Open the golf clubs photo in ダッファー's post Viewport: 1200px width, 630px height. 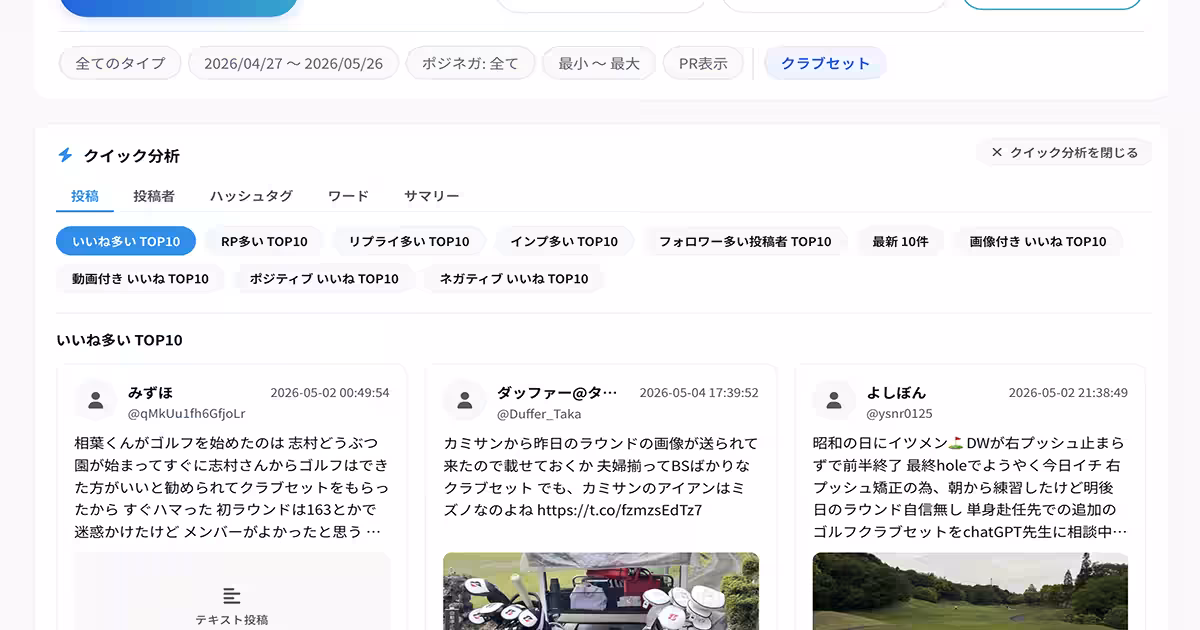601,591
